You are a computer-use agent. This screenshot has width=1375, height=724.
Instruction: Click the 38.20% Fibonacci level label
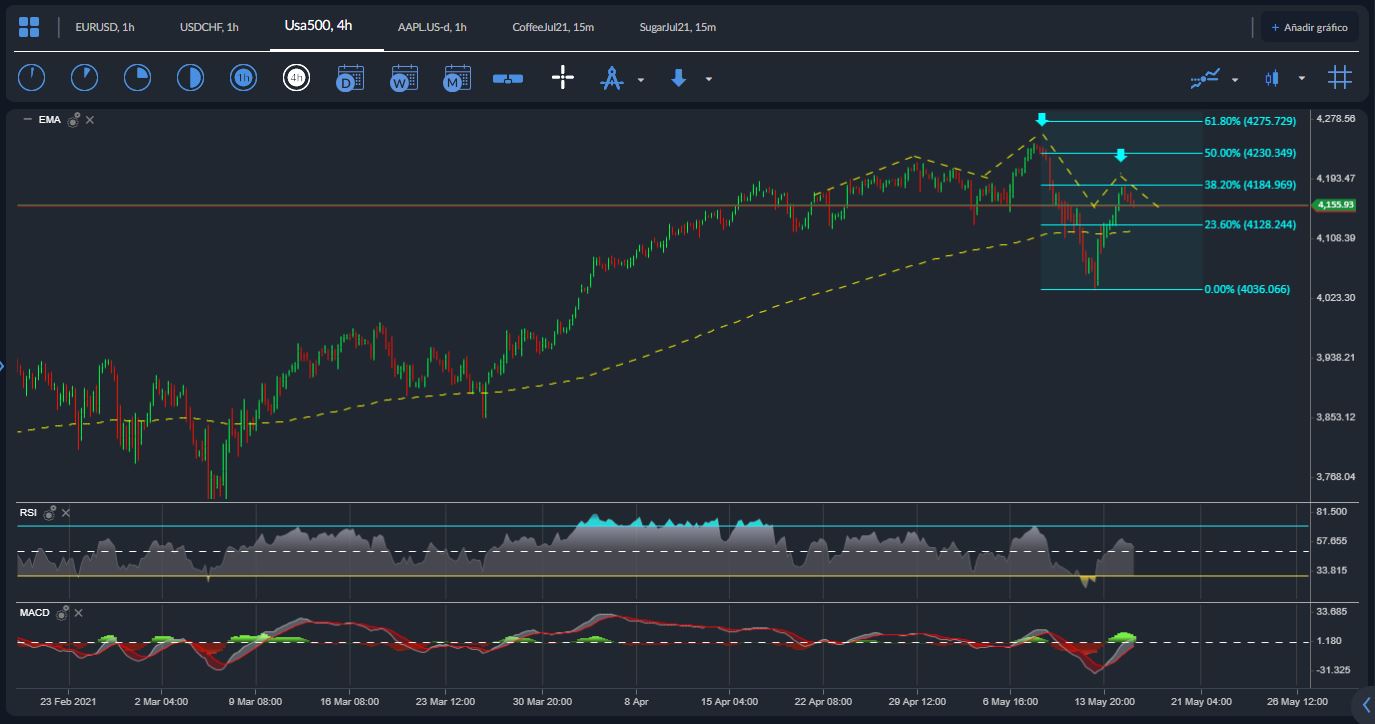[1250, 185]
